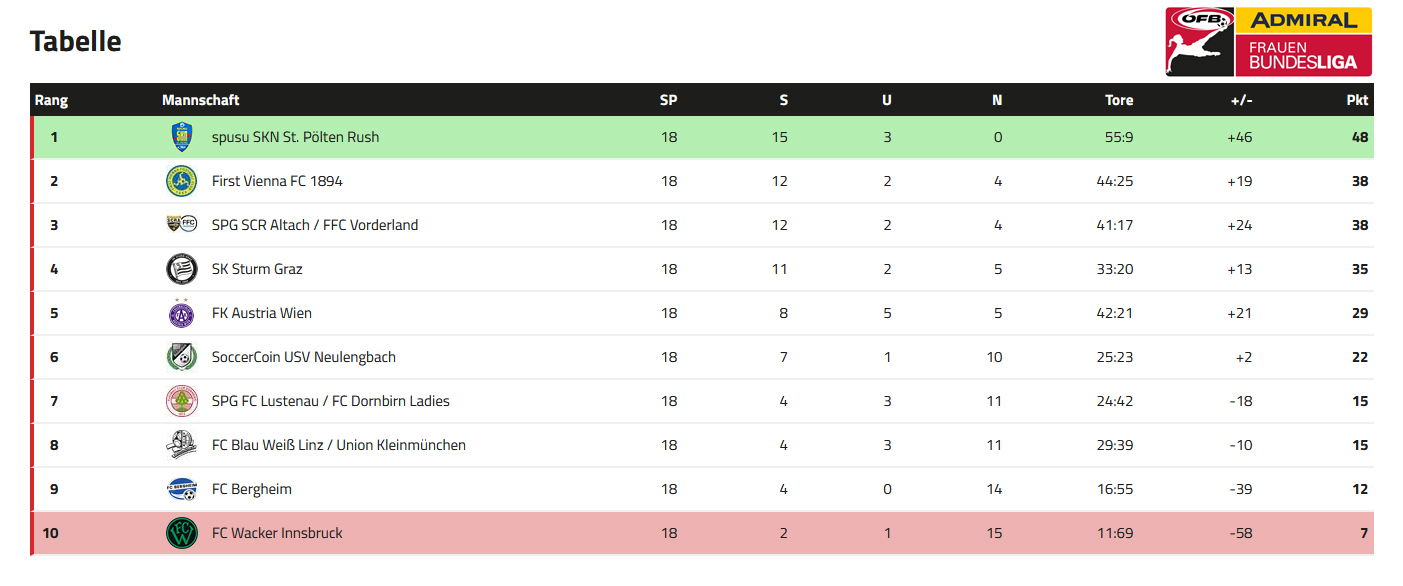Click the Mannschaft column header
Image resolution: width=1403 pixels, height=586 pixels.
click(200, 100)
